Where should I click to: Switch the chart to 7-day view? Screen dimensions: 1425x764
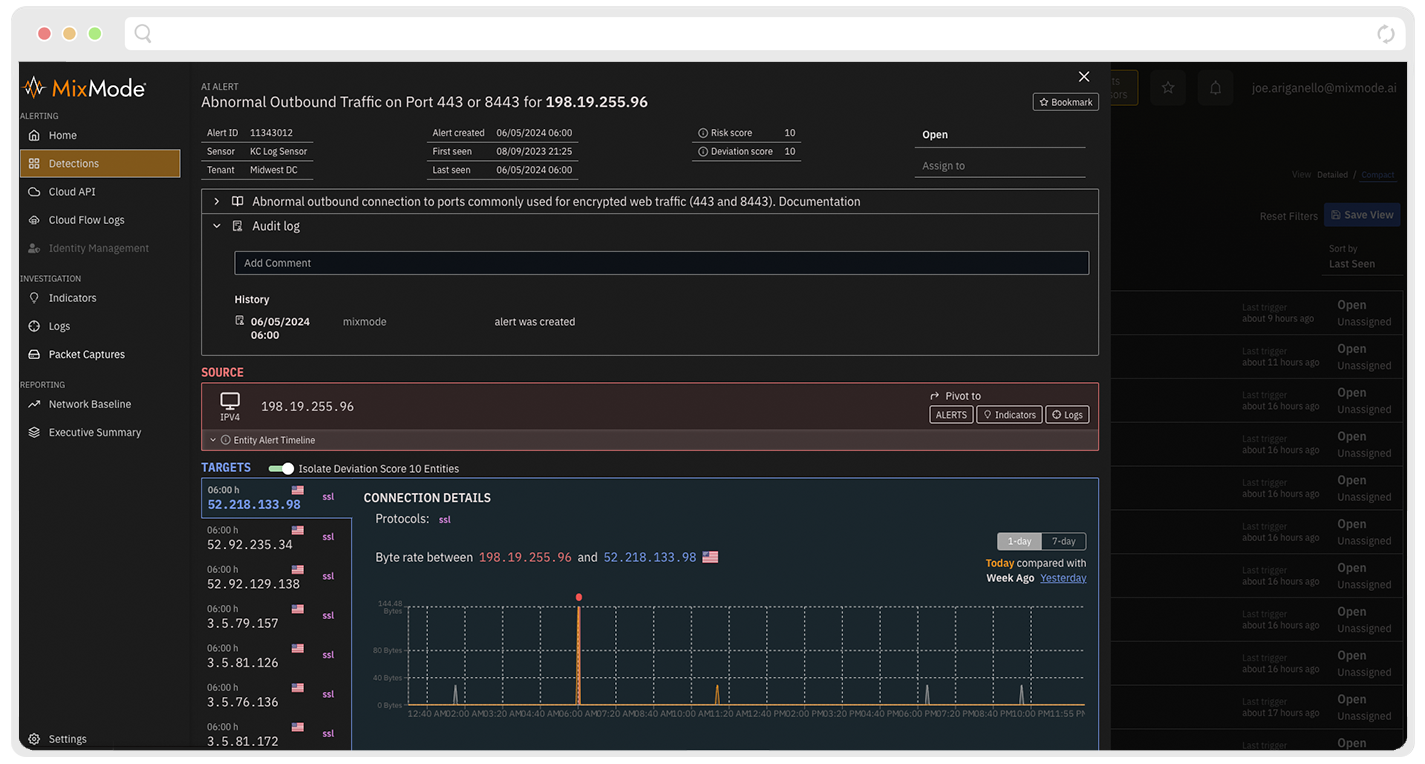click(x=1063, y=541)
